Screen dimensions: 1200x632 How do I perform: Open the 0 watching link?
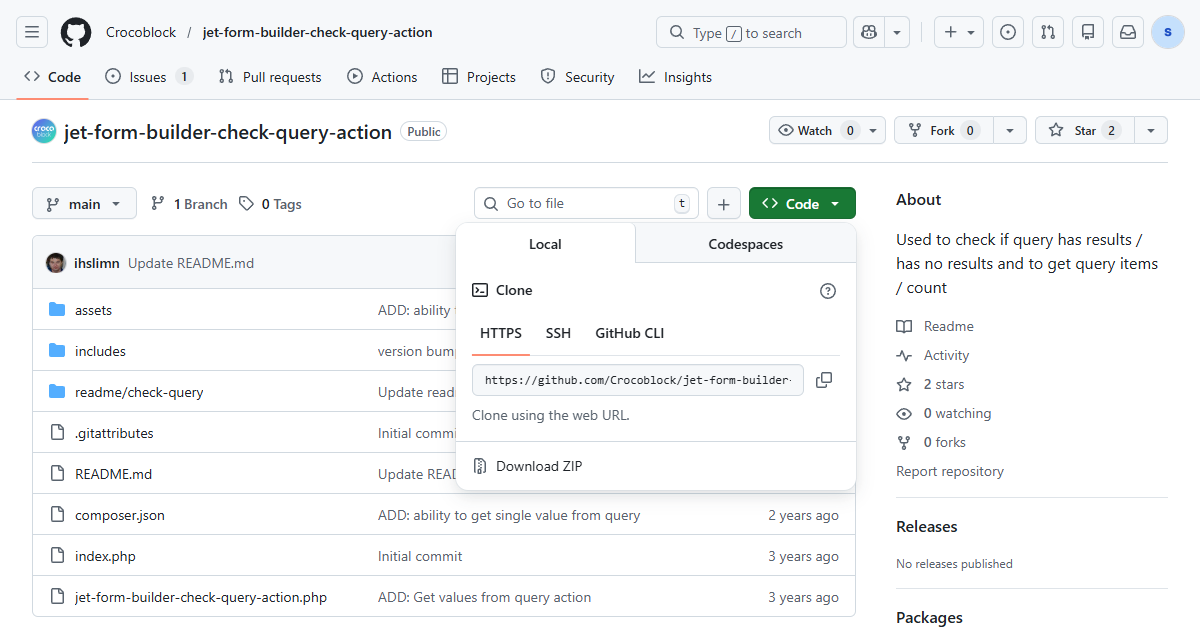tap(944, 413)
